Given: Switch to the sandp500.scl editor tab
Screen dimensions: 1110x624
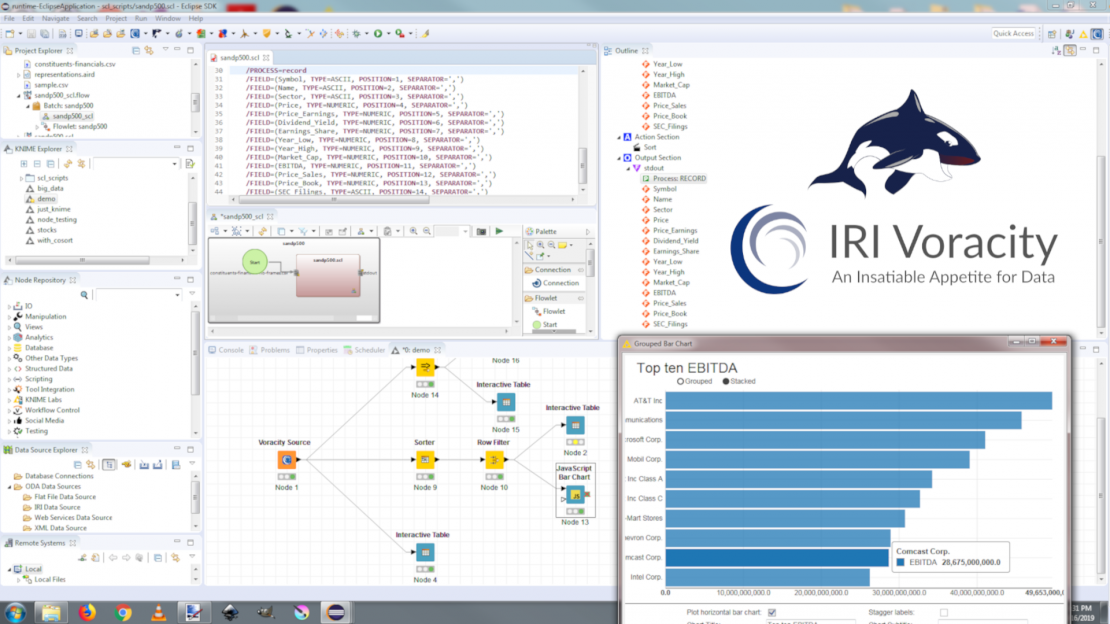Looking at the screenshot, I should 239,57.
